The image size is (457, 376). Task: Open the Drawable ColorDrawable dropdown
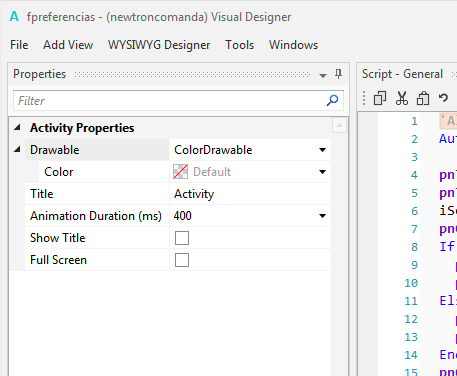coord(322,150)
